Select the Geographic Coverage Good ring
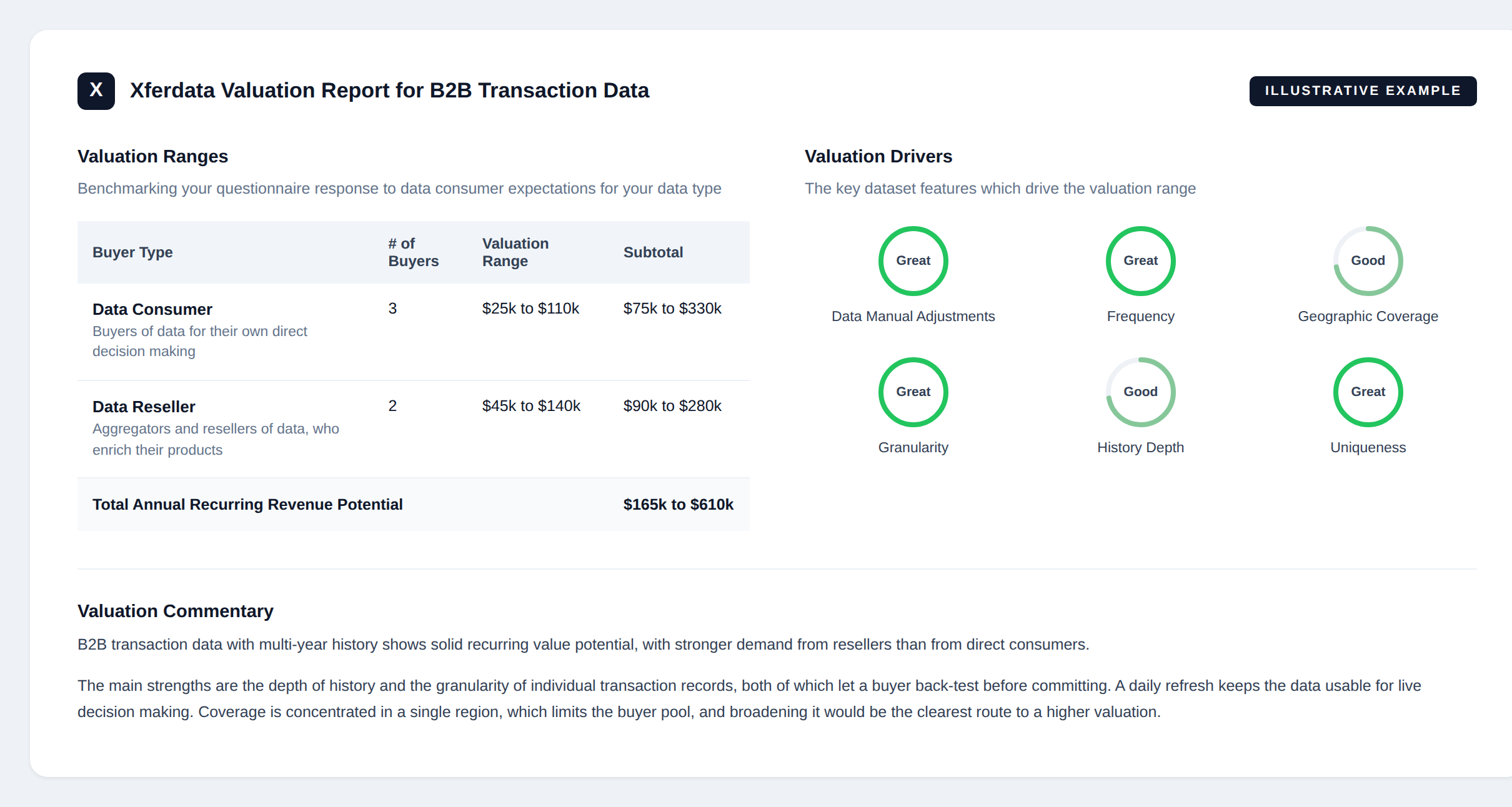Viewport: 1512px width, 807px height. 1368,261
